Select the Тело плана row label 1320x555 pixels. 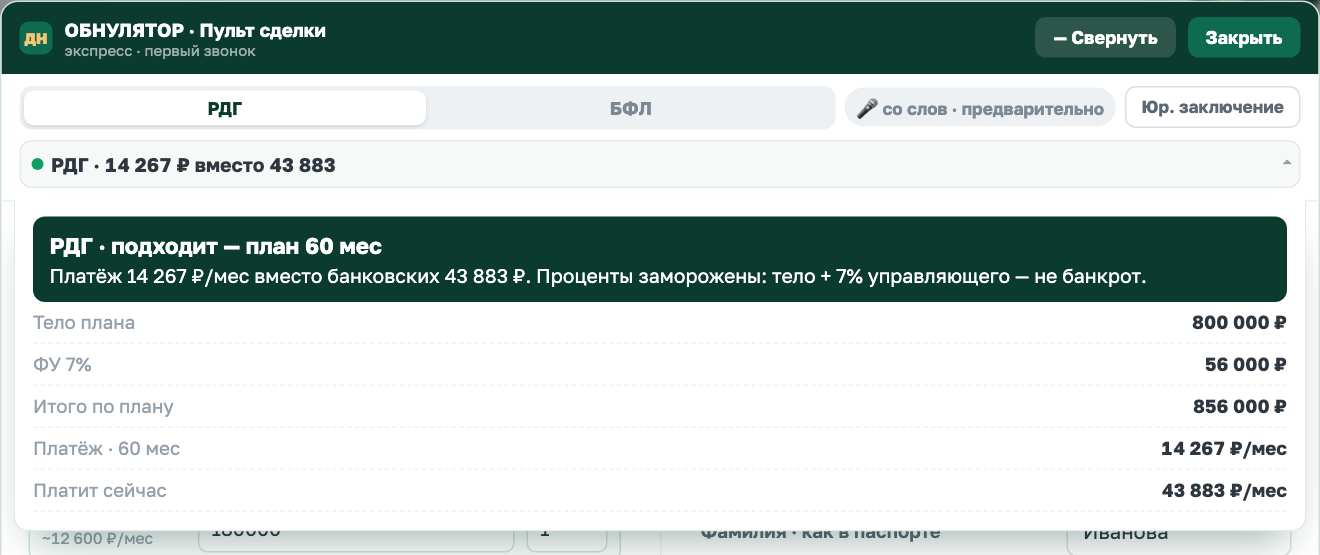84,323
